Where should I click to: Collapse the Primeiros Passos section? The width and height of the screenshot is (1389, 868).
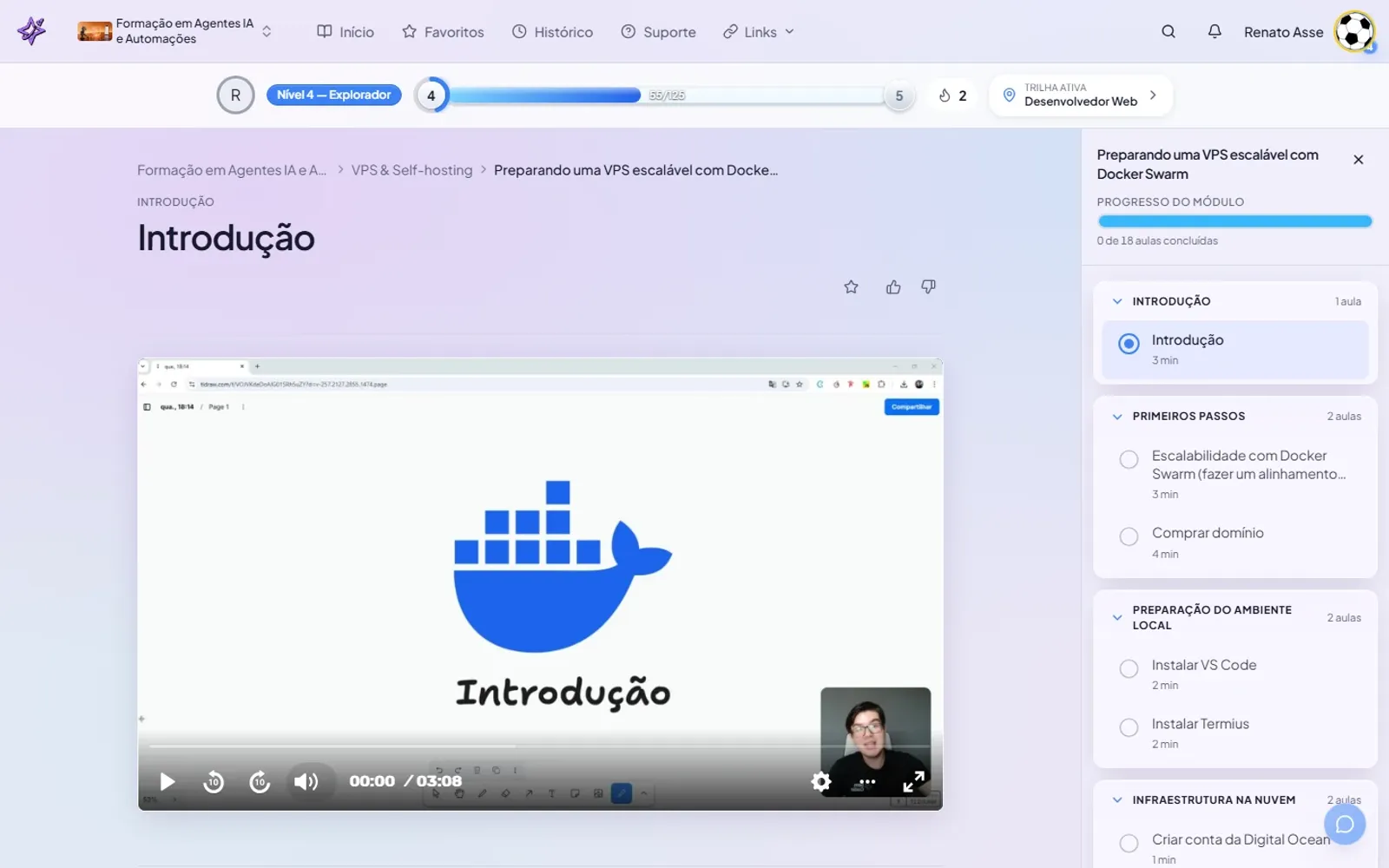(x=1117, y=417)
